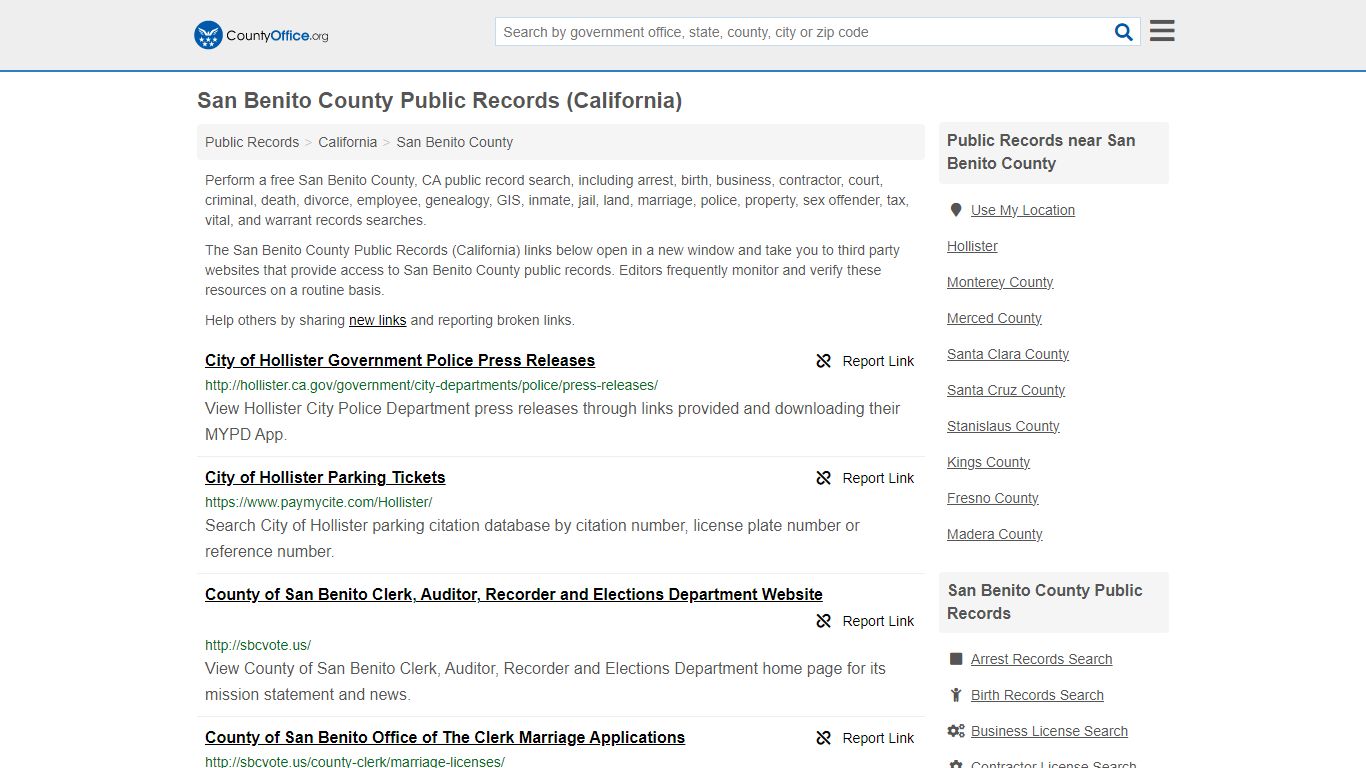Click the search magnifier icon

(1124, 32)
